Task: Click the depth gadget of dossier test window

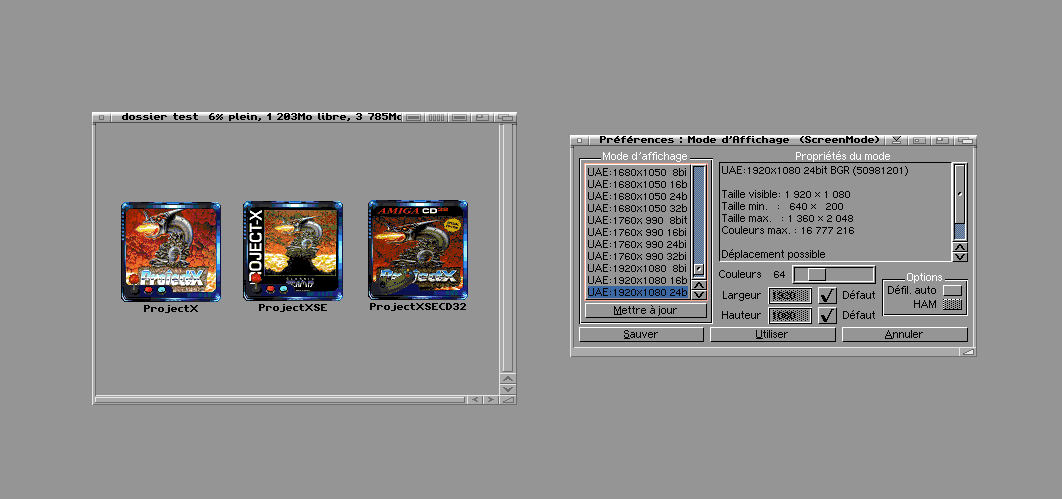Action: pyautogui.click(x=505, y=117)
